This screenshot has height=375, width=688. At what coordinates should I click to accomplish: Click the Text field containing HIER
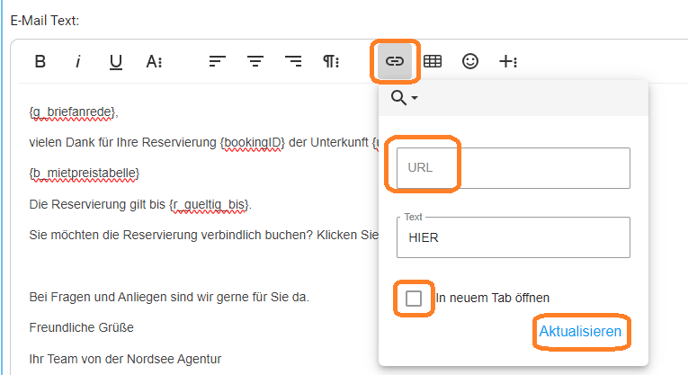[x=513, y=238]
